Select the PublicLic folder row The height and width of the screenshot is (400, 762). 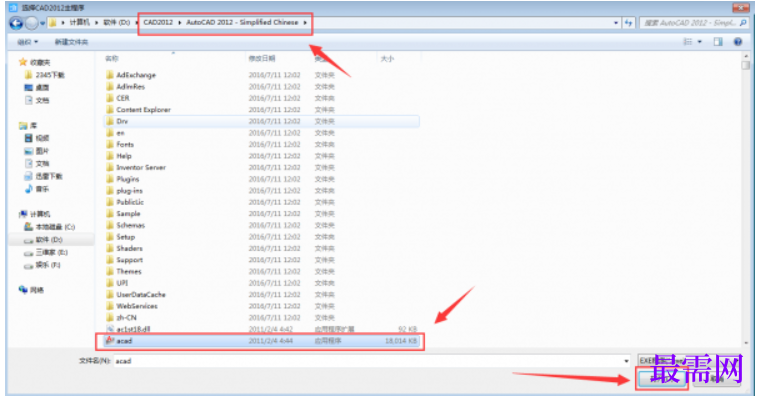tap(261, 202)
